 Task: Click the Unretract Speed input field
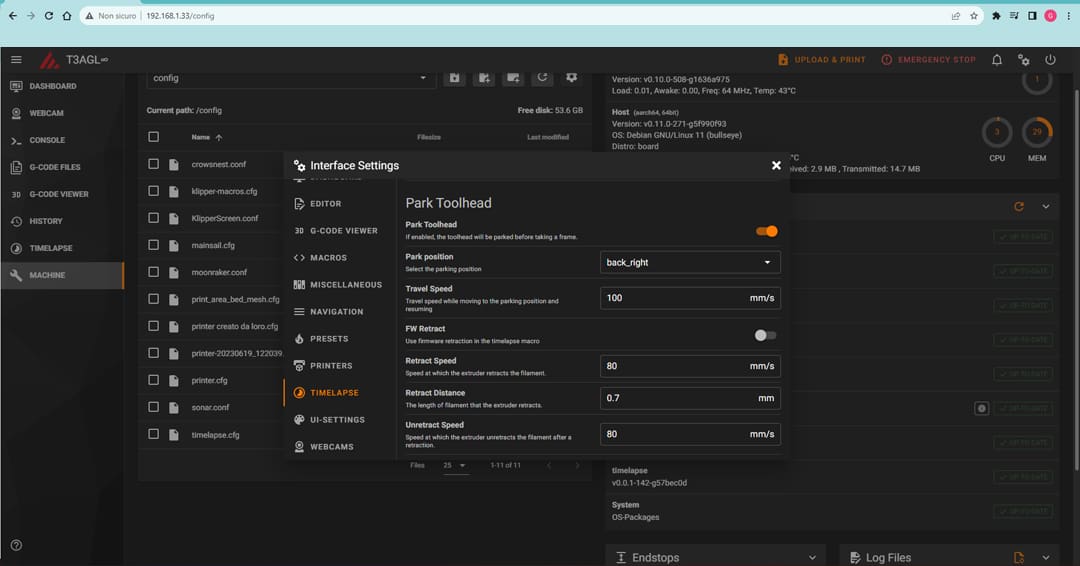pyautogui.click(x=690, y=434)
